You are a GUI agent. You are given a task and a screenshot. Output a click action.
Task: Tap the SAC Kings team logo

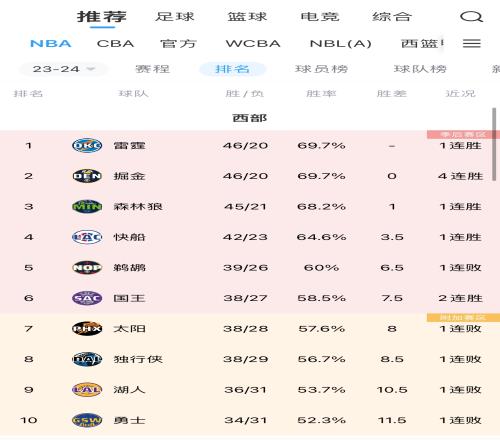[87, 298]
